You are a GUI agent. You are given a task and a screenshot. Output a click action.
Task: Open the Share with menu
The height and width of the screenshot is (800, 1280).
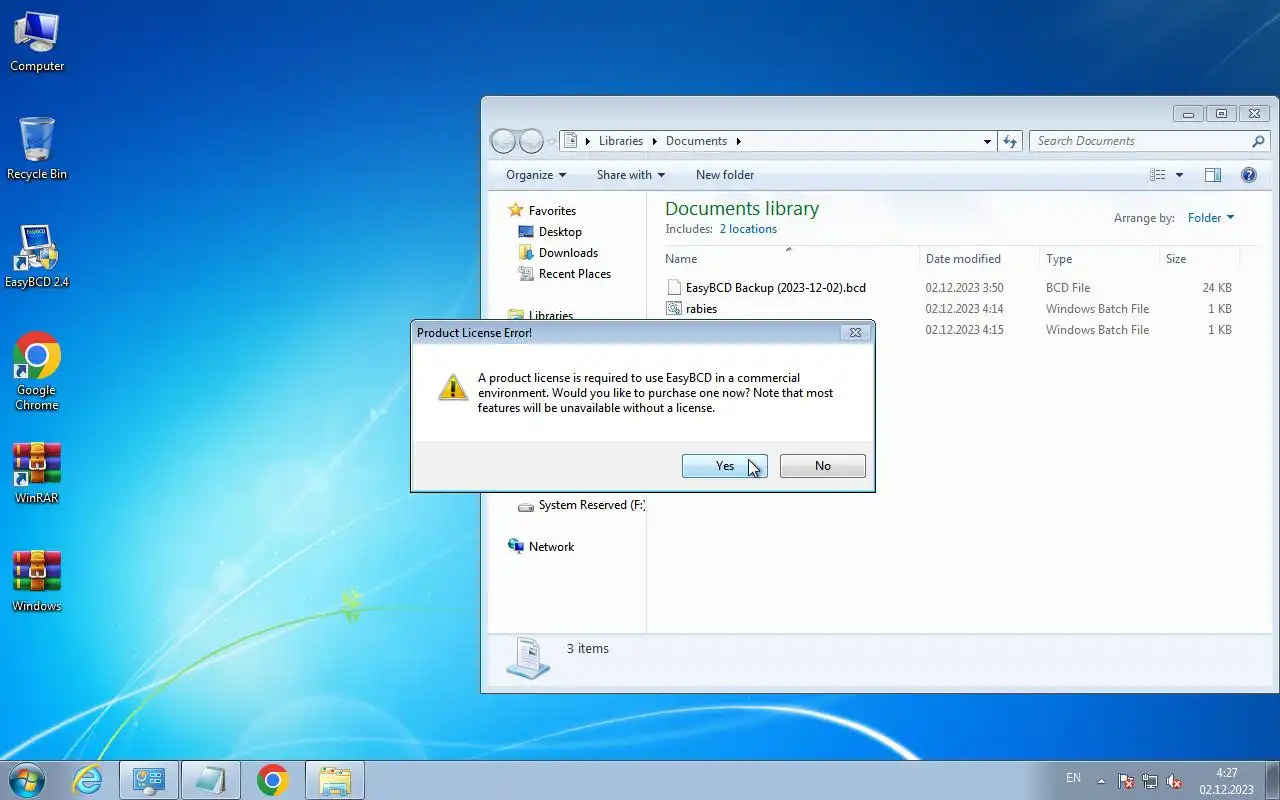tap(631, 175)
